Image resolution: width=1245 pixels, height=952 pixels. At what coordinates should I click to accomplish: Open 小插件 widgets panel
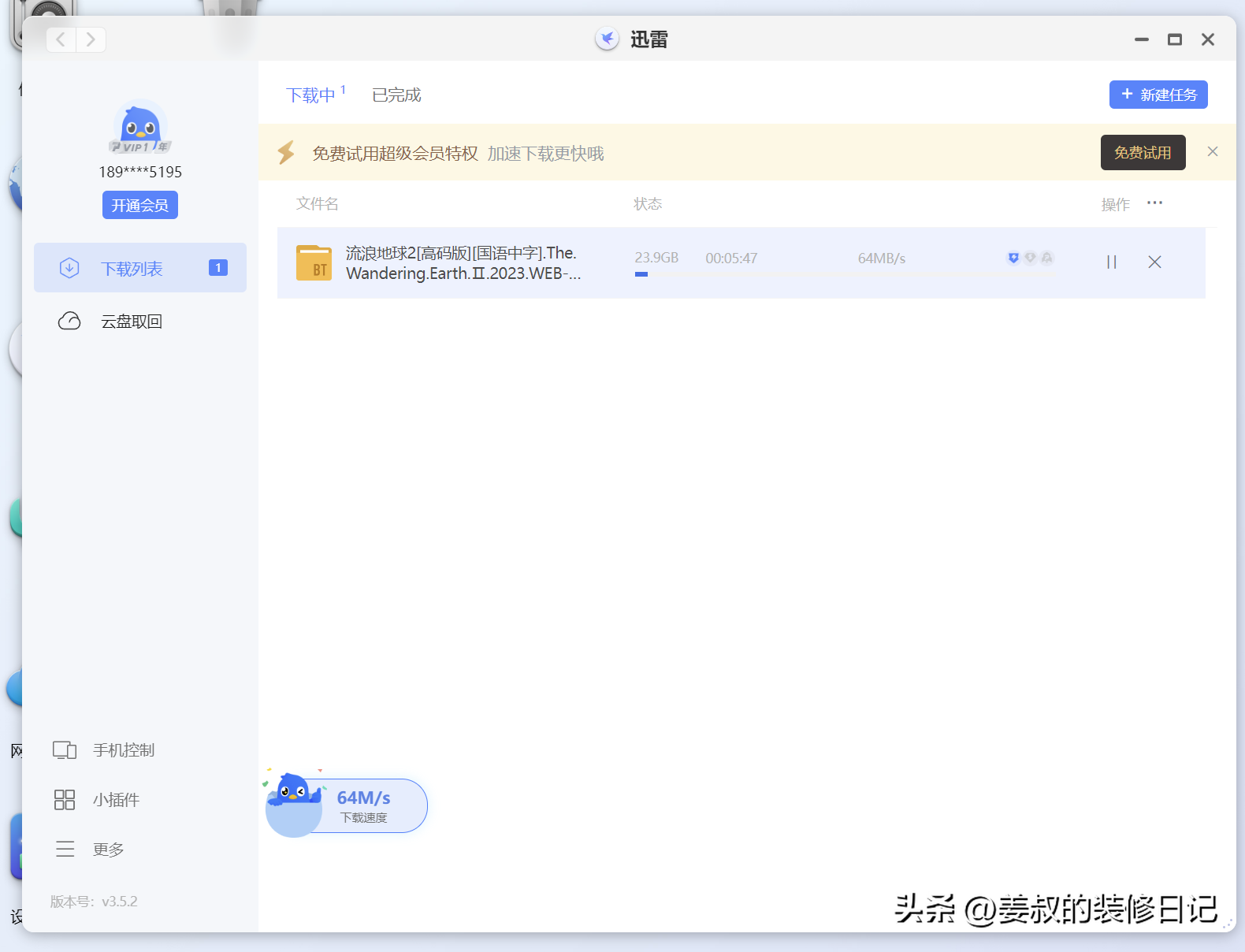click(115, 800)
